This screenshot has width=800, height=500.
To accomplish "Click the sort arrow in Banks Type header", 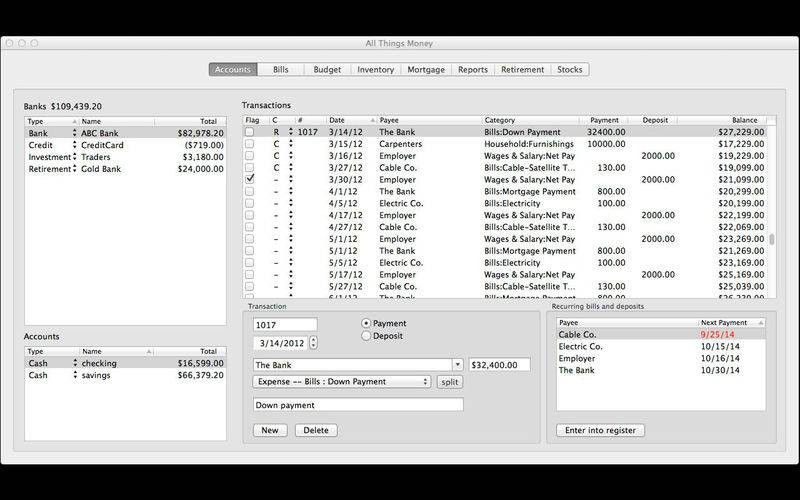I will click(74, 120).
